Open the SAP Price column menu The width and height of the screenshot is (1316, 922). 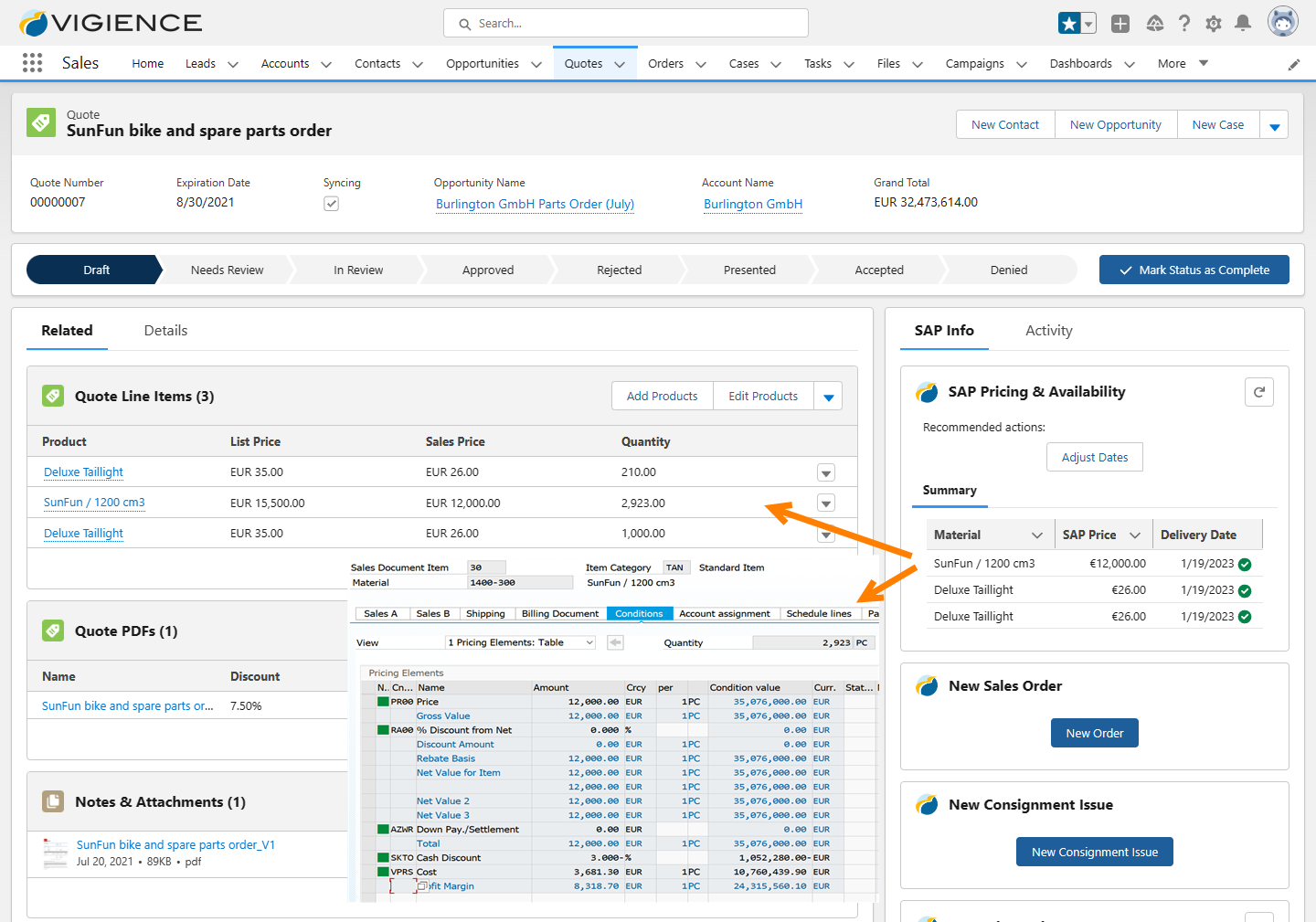coord(1135,535)
